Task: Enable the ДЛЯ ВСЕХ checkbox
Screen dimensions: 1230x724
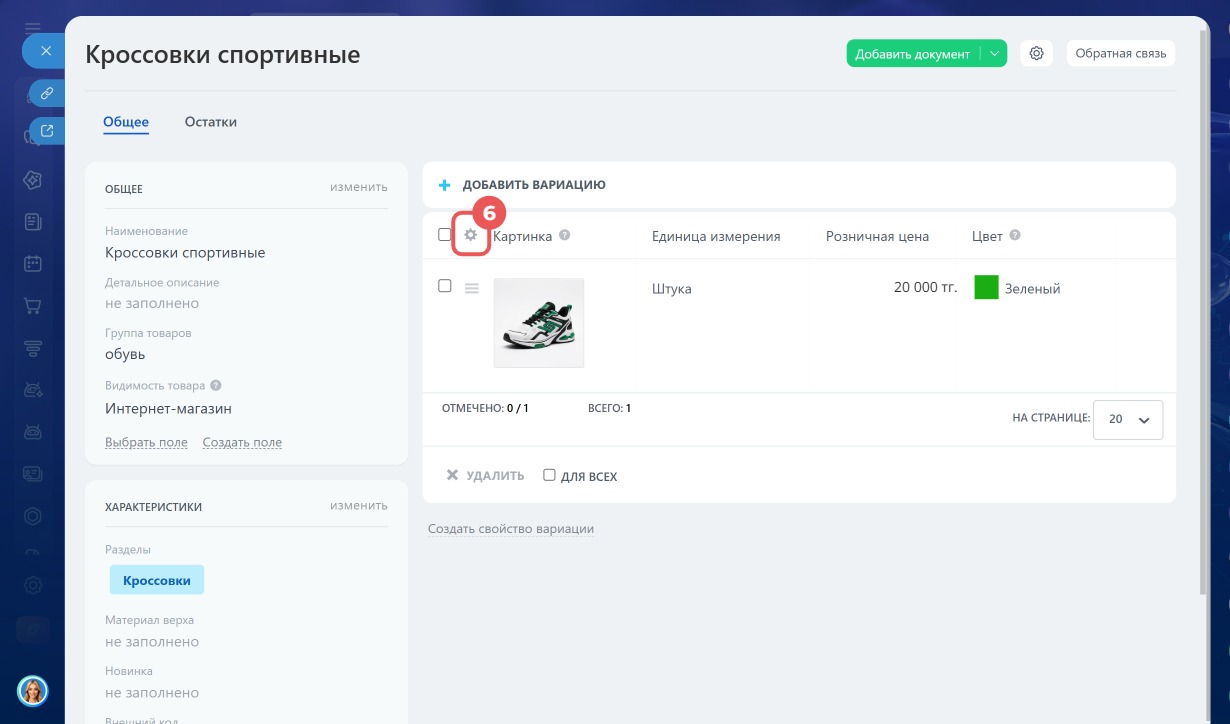Action: click(x=549, y=475)
